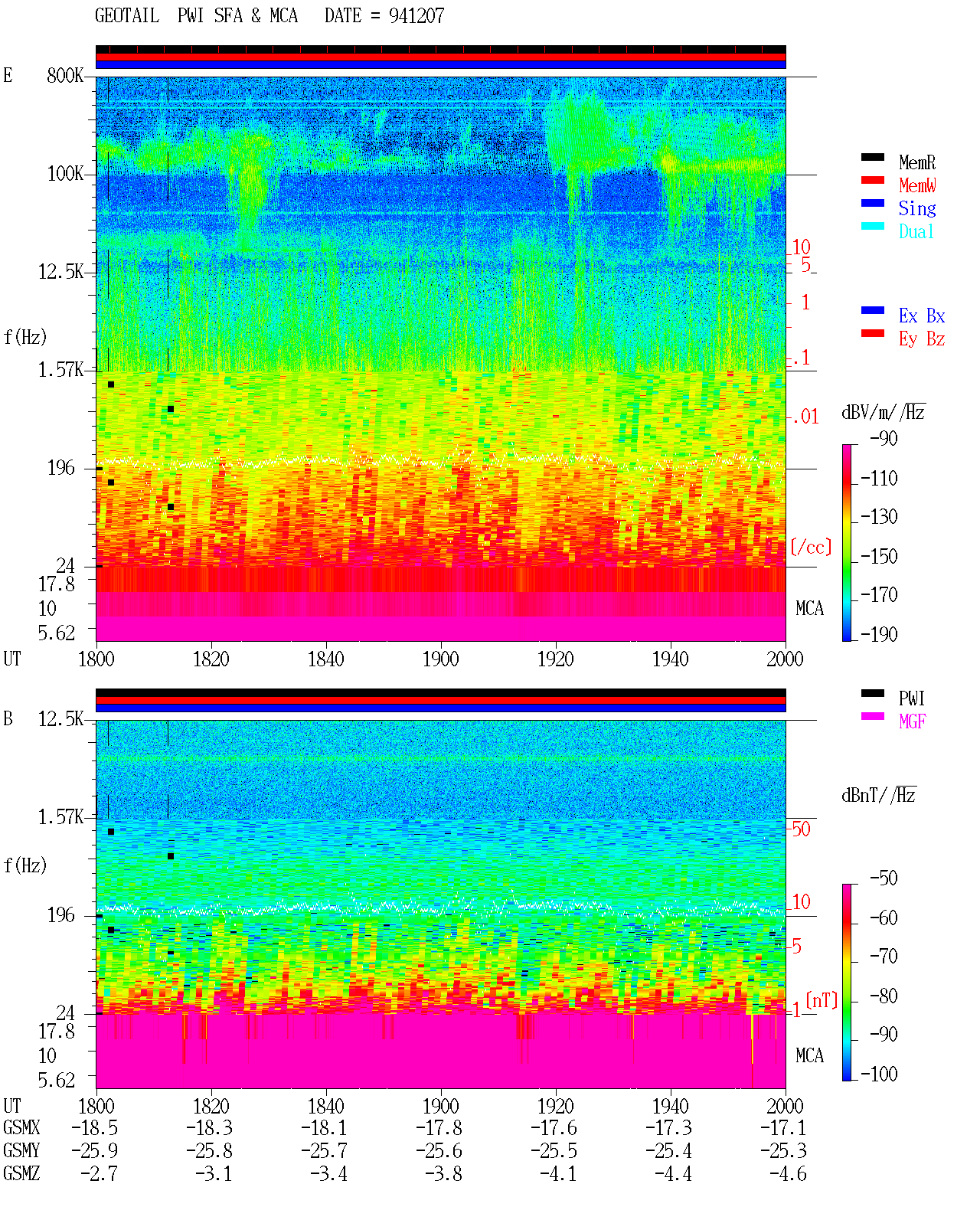Image resolution: width=980 pixels, height=1220 pixels.
Task: Click the dBnT/√Hz unit label
Action: coord(879,795)
